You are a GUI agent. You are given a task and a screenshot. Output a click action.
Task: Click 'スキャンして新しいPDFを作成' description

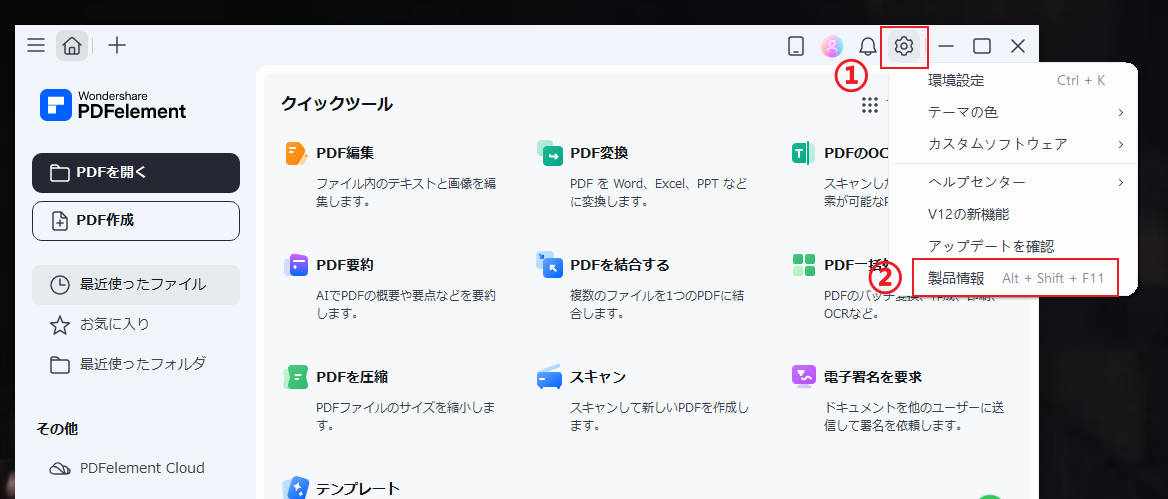point(659,417)
